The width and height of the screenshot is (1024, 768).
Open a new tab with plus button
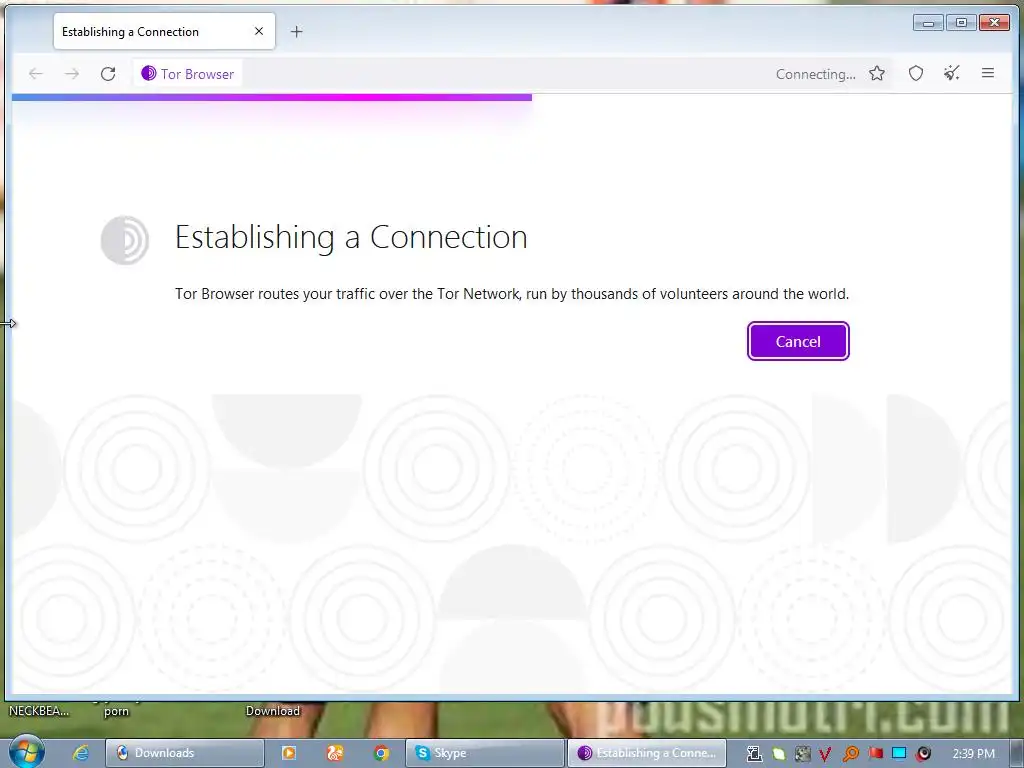coord(296,31)
